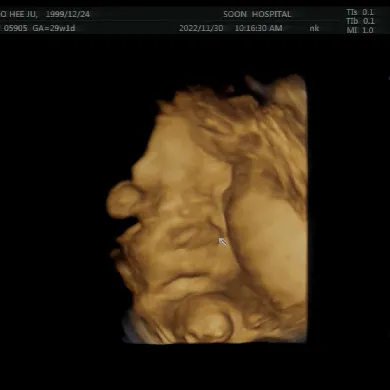The height and width of the screenshot is (390, 390).
Task: Click the 'GA=29w1d' gestational age value
Action: point(54,28)
